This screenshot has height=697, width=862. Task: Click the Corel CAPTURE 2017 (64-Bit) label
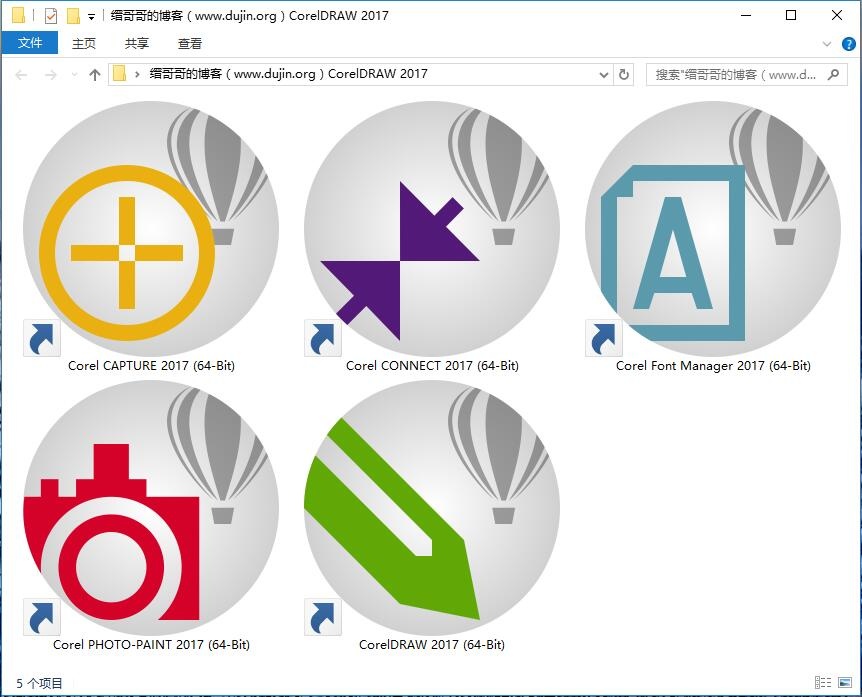coord(151,366)
